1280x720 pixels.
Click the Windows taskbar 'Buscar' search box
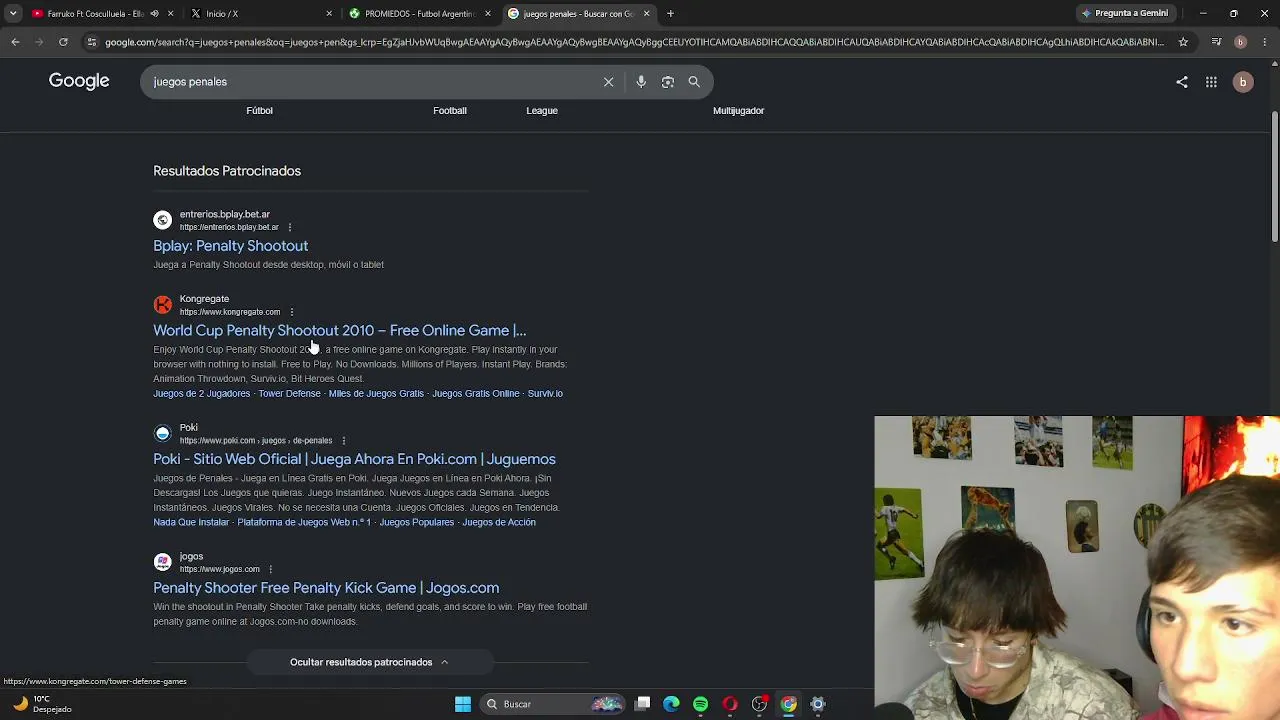tap(554, 704)
